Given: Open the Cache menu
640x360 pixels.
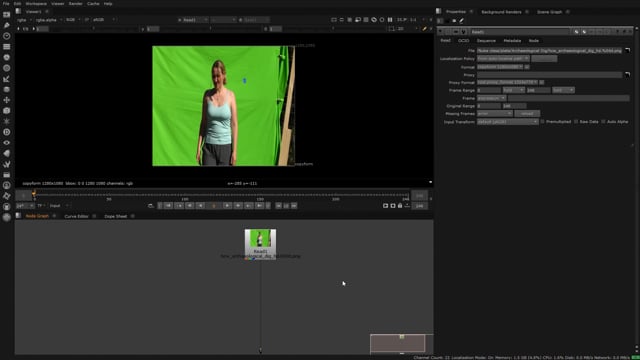Looking at the screenshot, I should [93, 4].
